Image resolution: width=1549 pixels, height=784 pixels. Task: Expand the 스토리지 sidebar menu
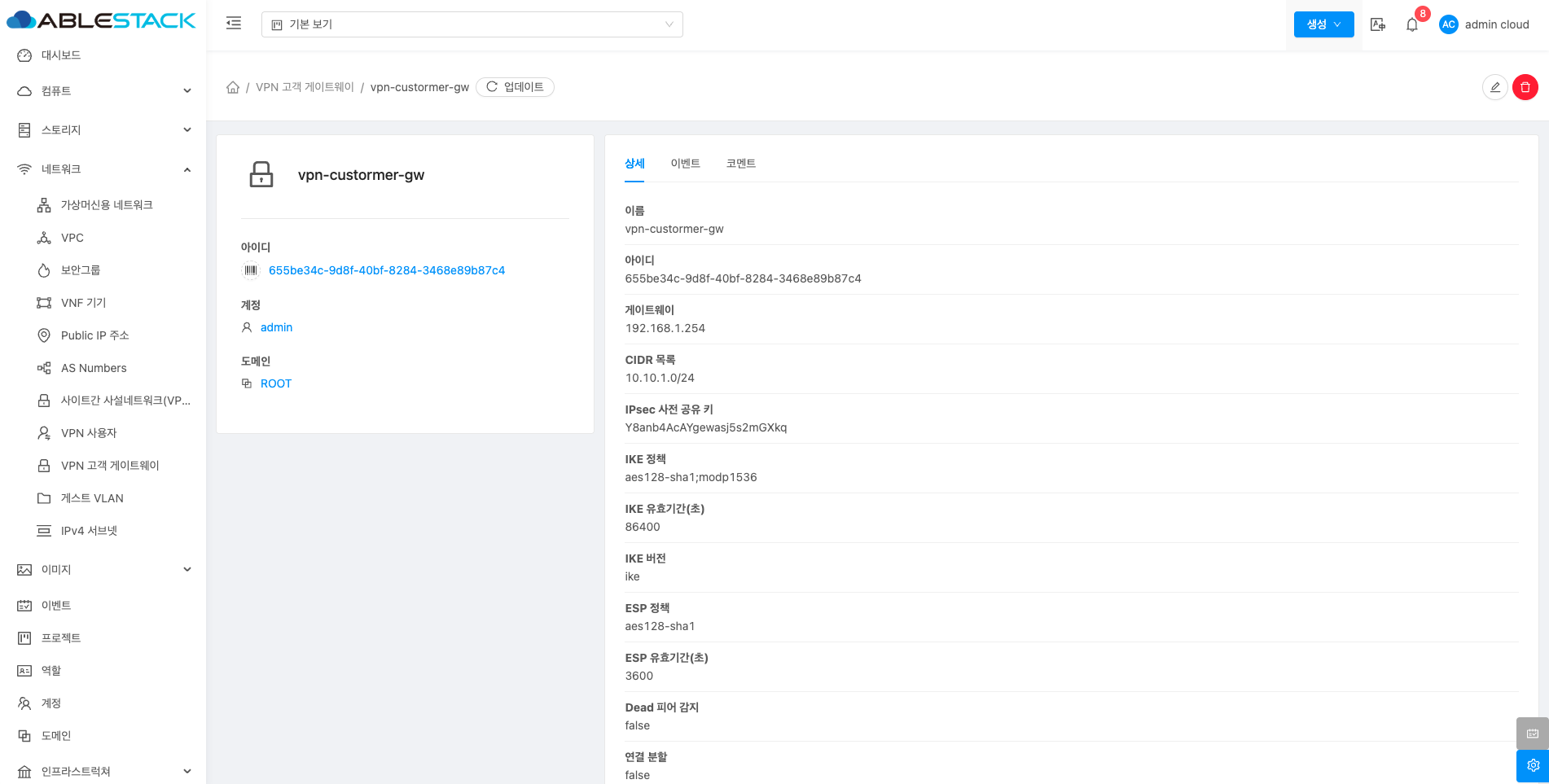tap(103, 130)
